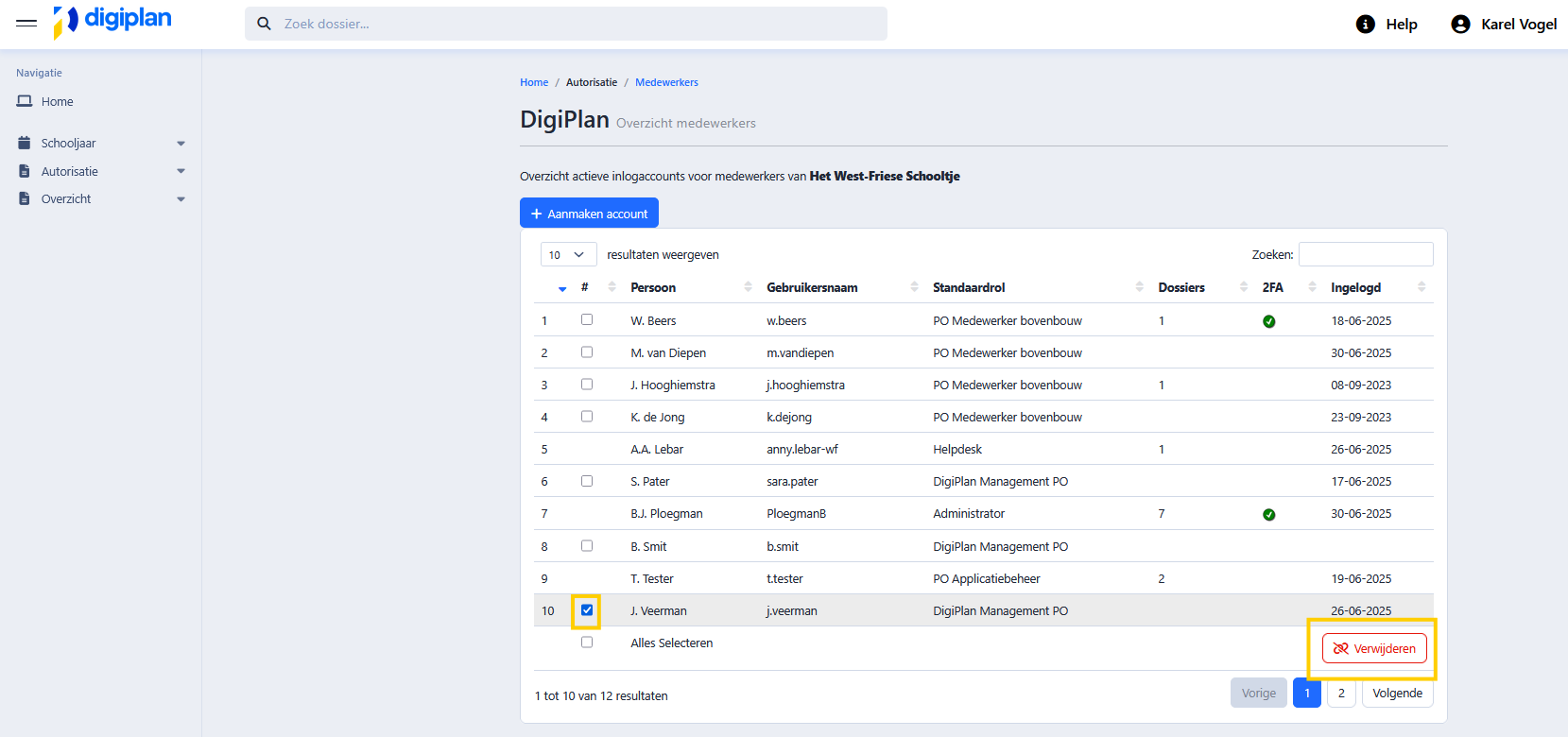Click the Schooljaar calendar icon
This screenshot has height=737, width=1568.
[x=25, y=143]
